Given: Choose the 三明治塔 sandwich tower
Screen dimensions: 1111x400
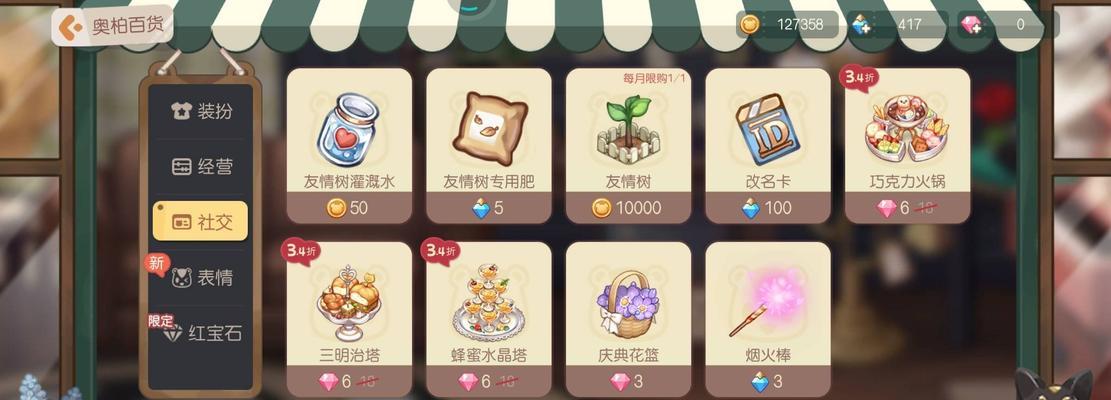Looking at the screenshot, I should tap(349, 319).
